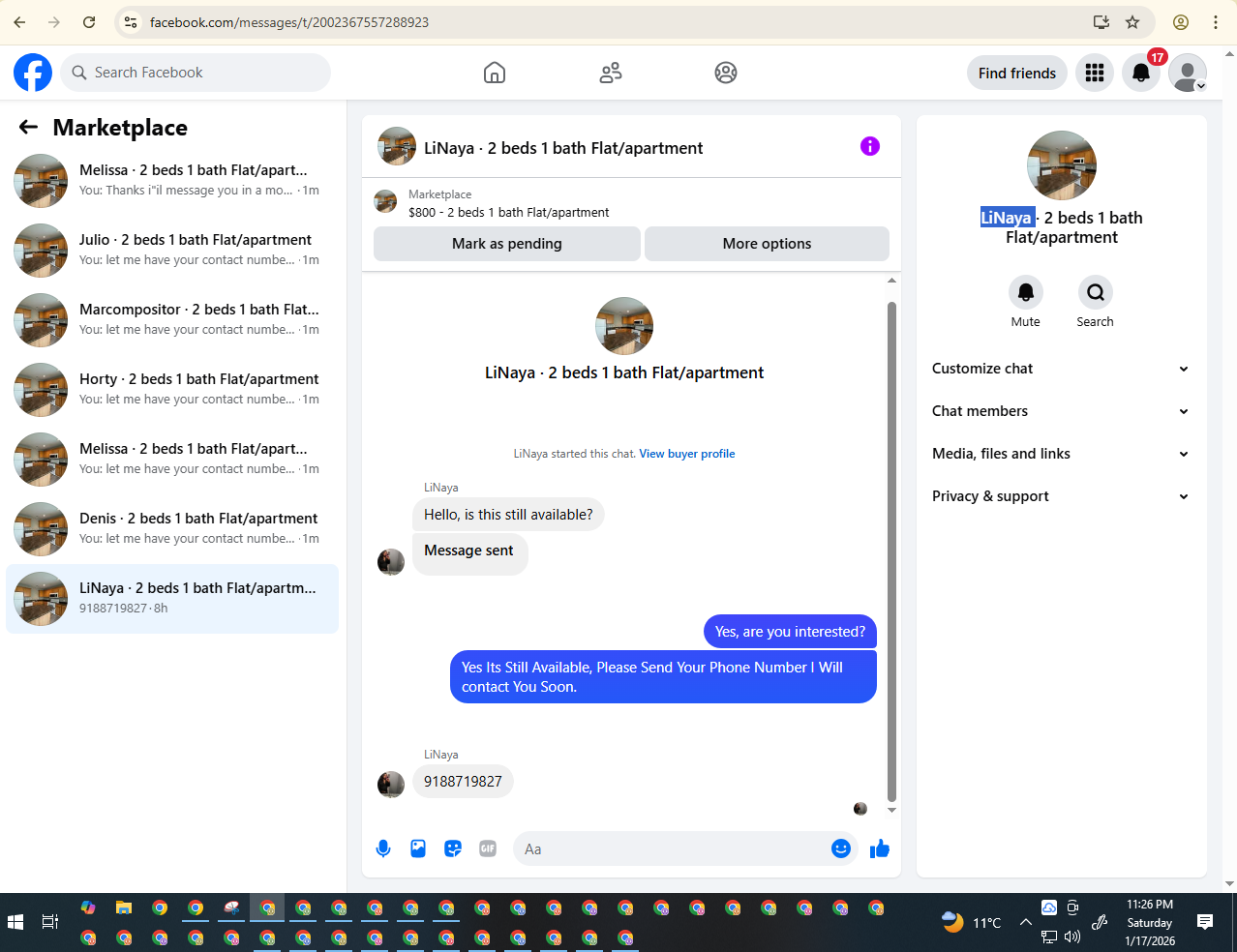Viewport: 1237px width, 952px height.
Task: Go back in browser history
Action: 19,22
